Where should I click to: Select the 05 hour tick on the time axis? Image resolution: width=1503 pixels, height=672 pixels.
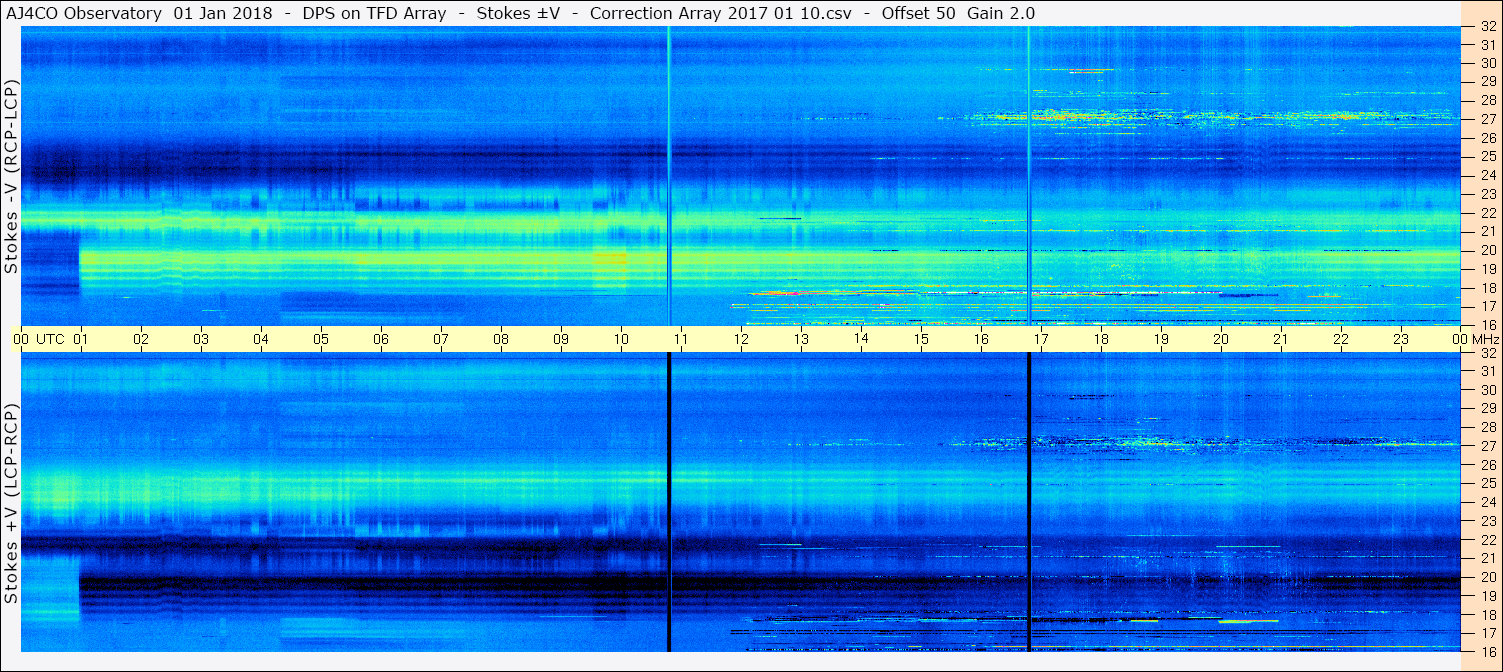click(321, 339)
